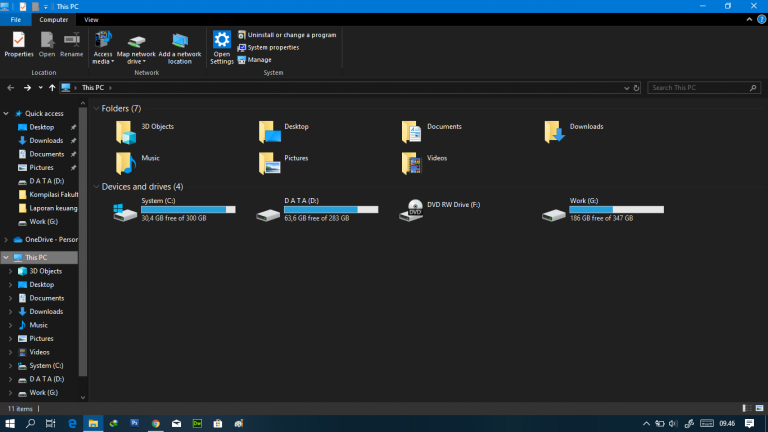Collapse the ribbon with the caret button
Viewport: 768px width, 432px height.
tap(749, 20)
